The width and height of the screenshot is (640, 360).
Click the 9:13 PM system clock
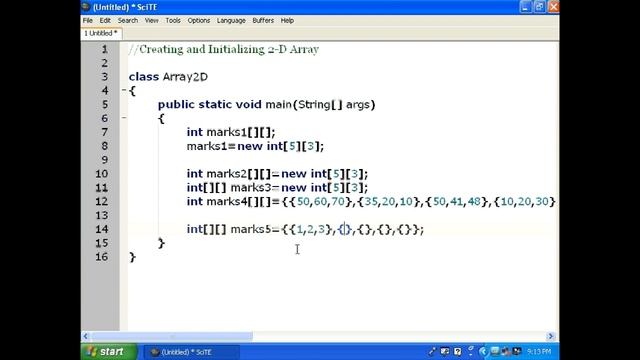coord(539,351)
